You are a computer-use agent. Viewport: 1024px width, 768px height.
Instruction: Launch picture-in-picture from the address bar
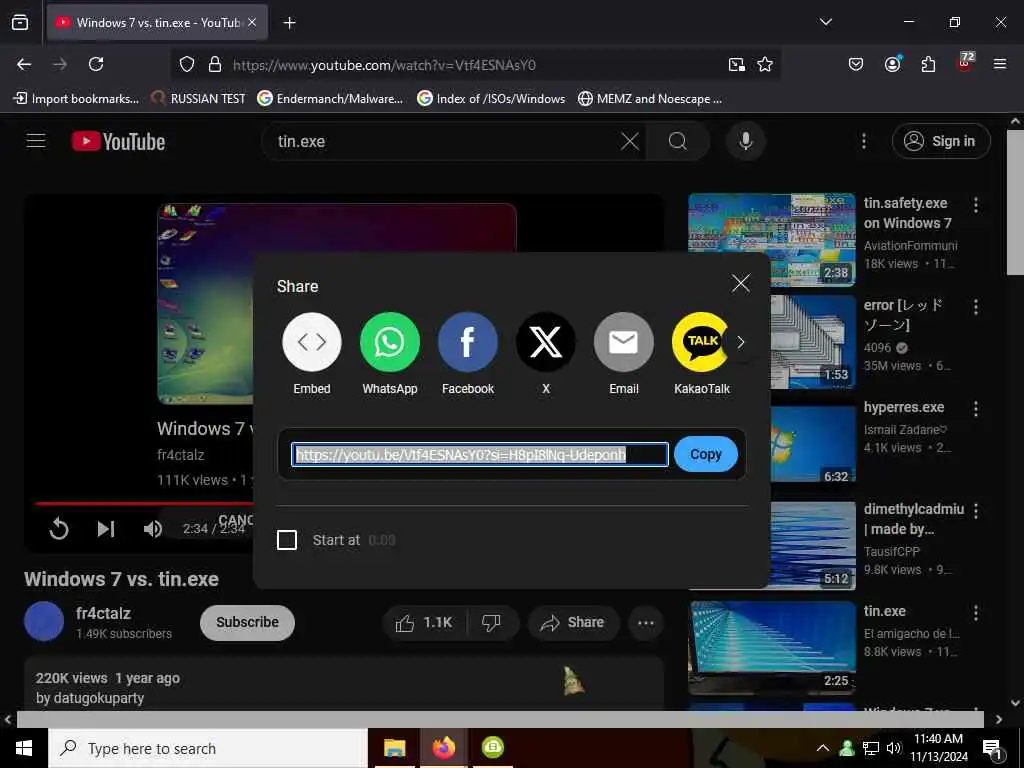click(736, 64)
